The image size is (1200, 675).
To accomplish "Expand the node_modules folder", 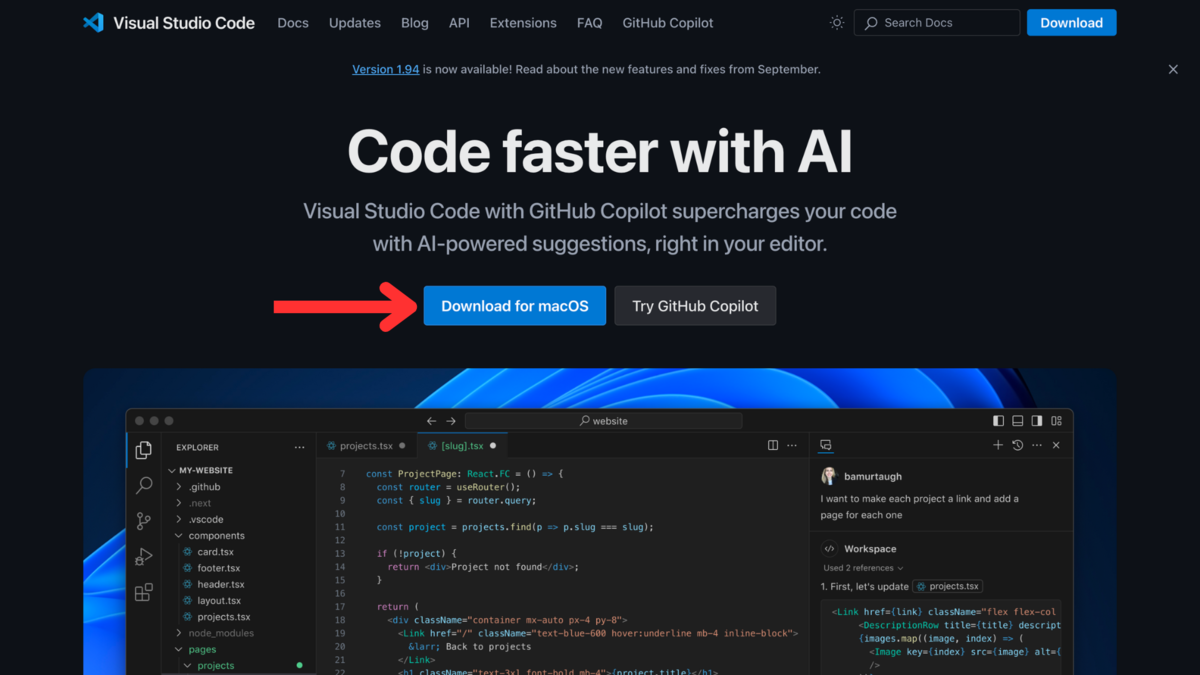I will (x=179, y=633).
